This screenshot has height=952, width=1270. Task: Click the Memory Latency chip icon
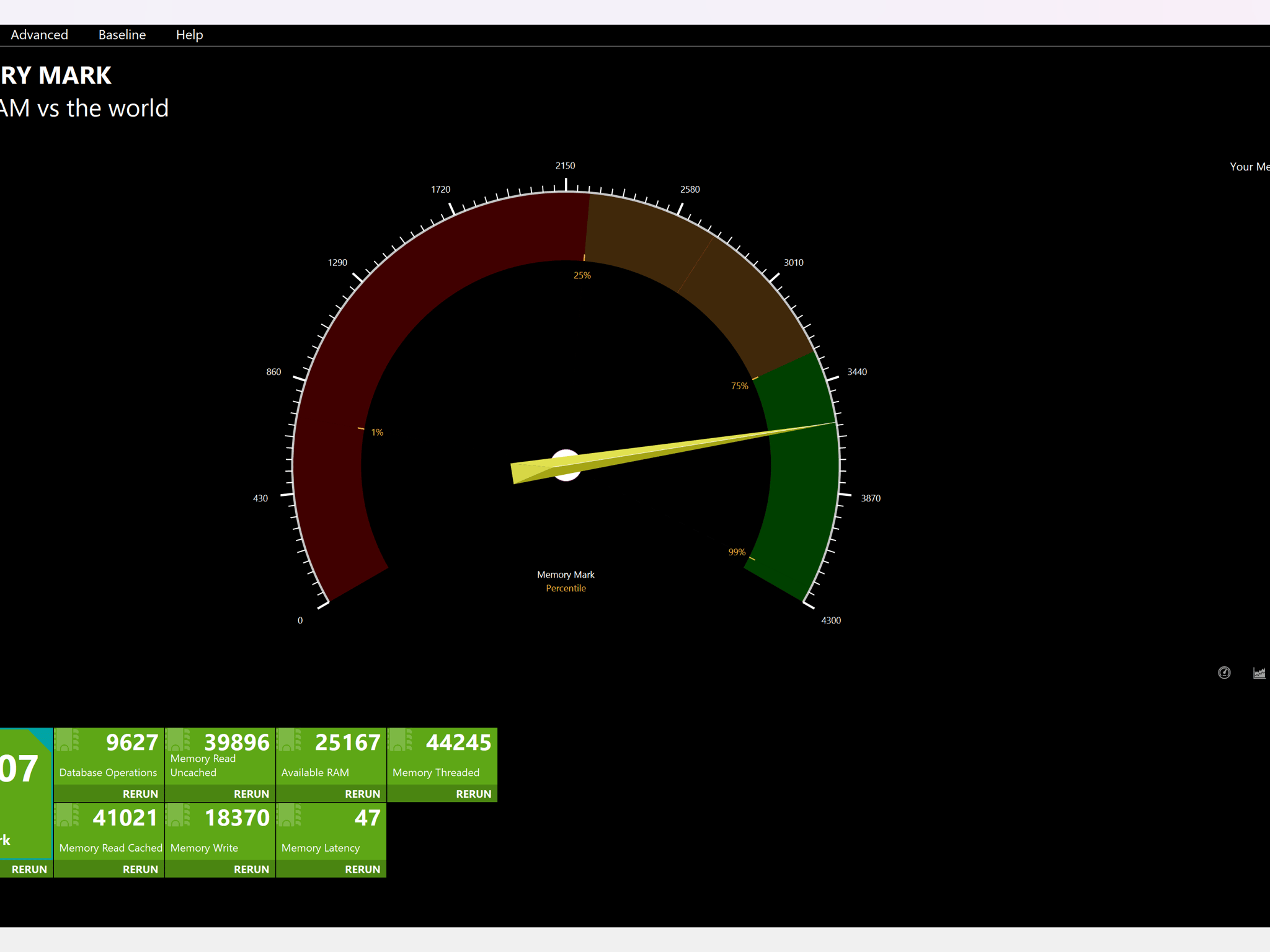pos(290,816)
